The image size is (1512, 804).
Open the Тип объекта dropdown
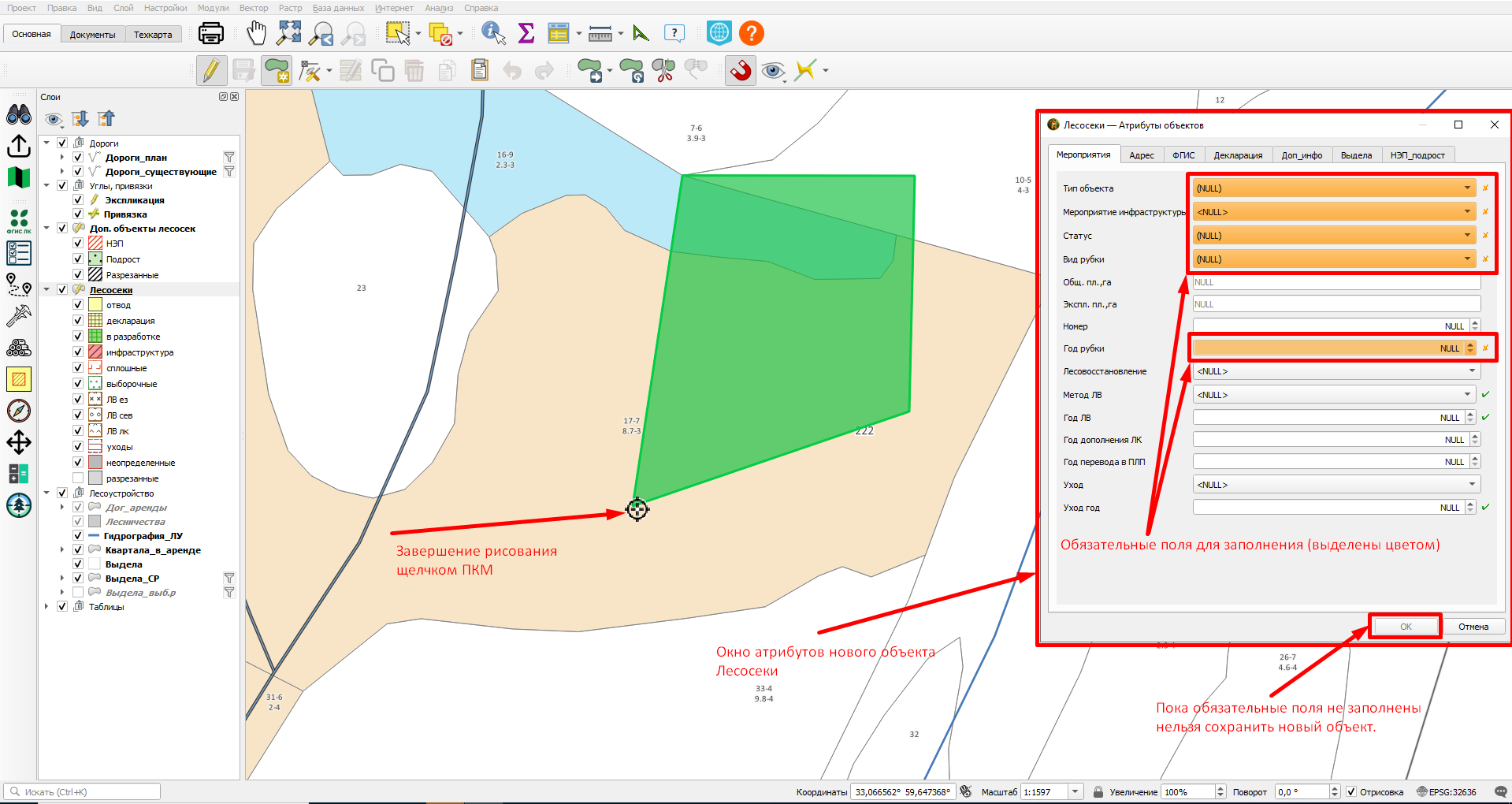(1333, 188)
